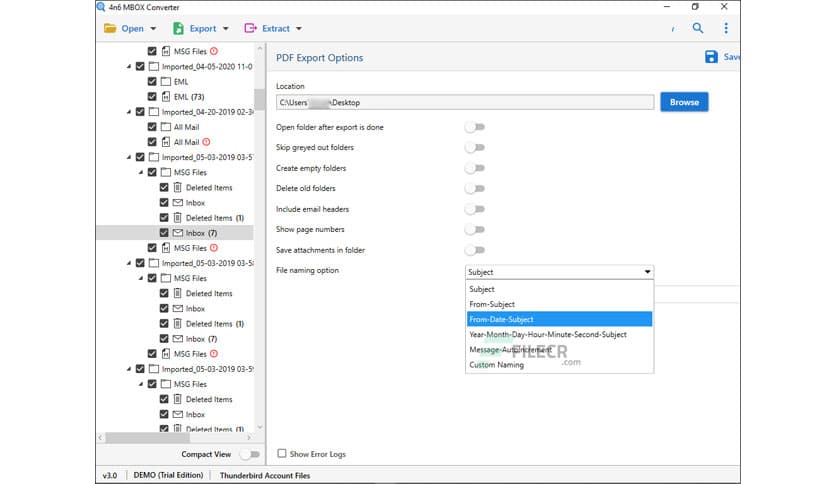Uncheck the EML (73) checkbox
The image size is (836, 484).
coord(152,96)
